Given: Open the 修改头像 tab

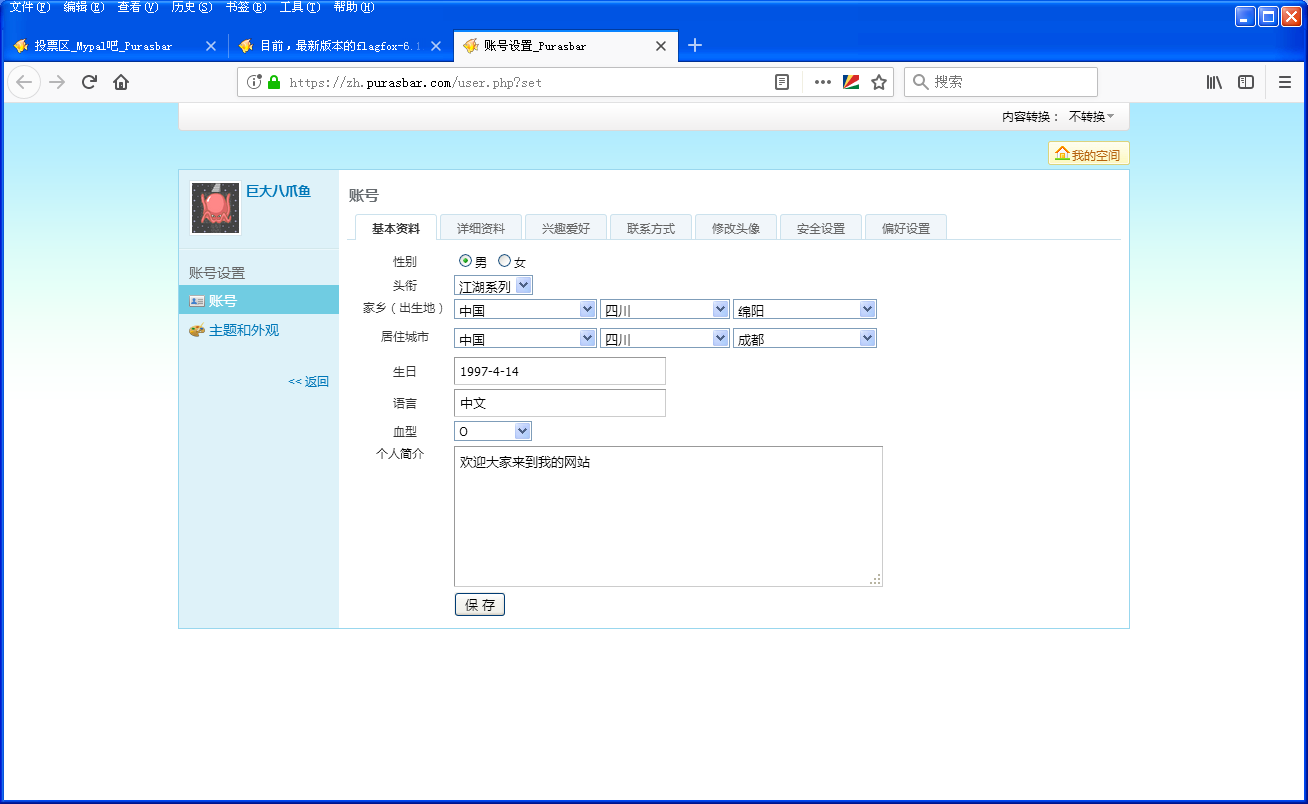Looking at the screenshot, I should [735, 228].
